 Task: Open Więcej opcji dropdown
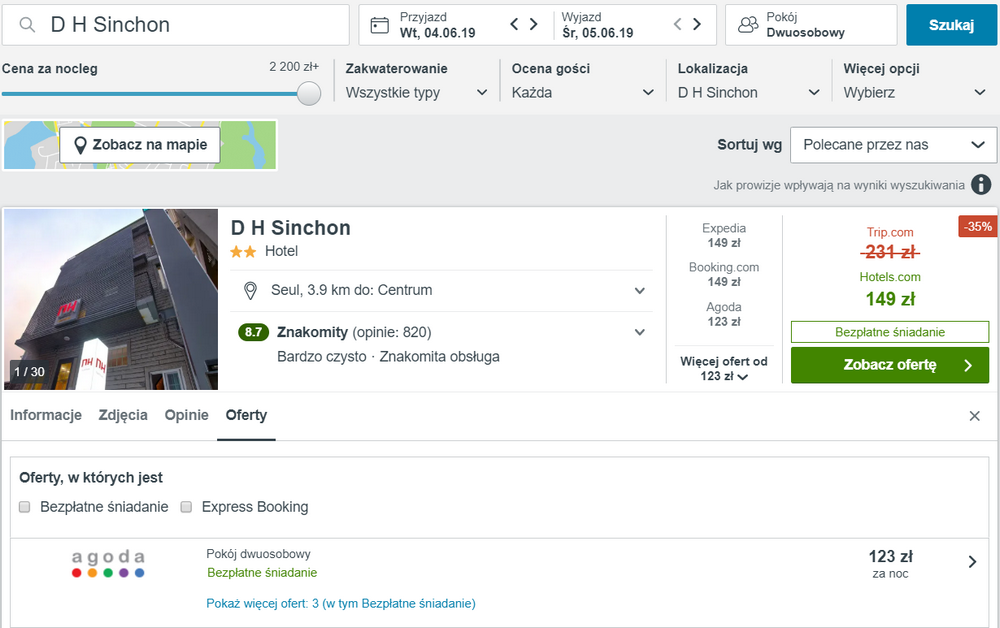(915, 92)
